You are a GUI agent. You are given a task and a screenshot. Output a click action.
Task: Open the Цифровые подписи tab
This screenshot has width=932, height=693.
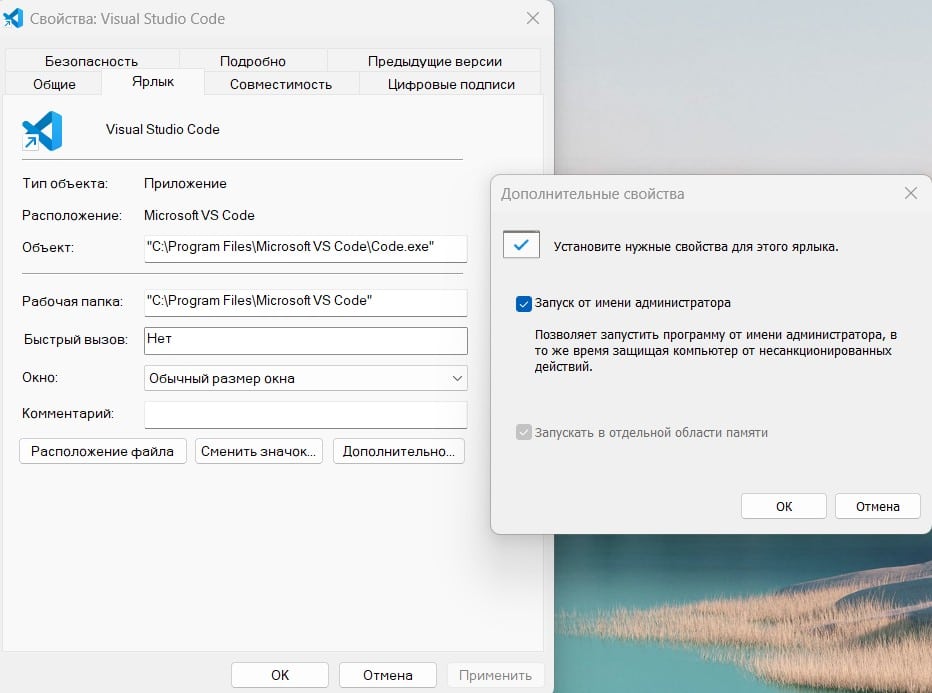pyautogui.click(x=451, y=84)
